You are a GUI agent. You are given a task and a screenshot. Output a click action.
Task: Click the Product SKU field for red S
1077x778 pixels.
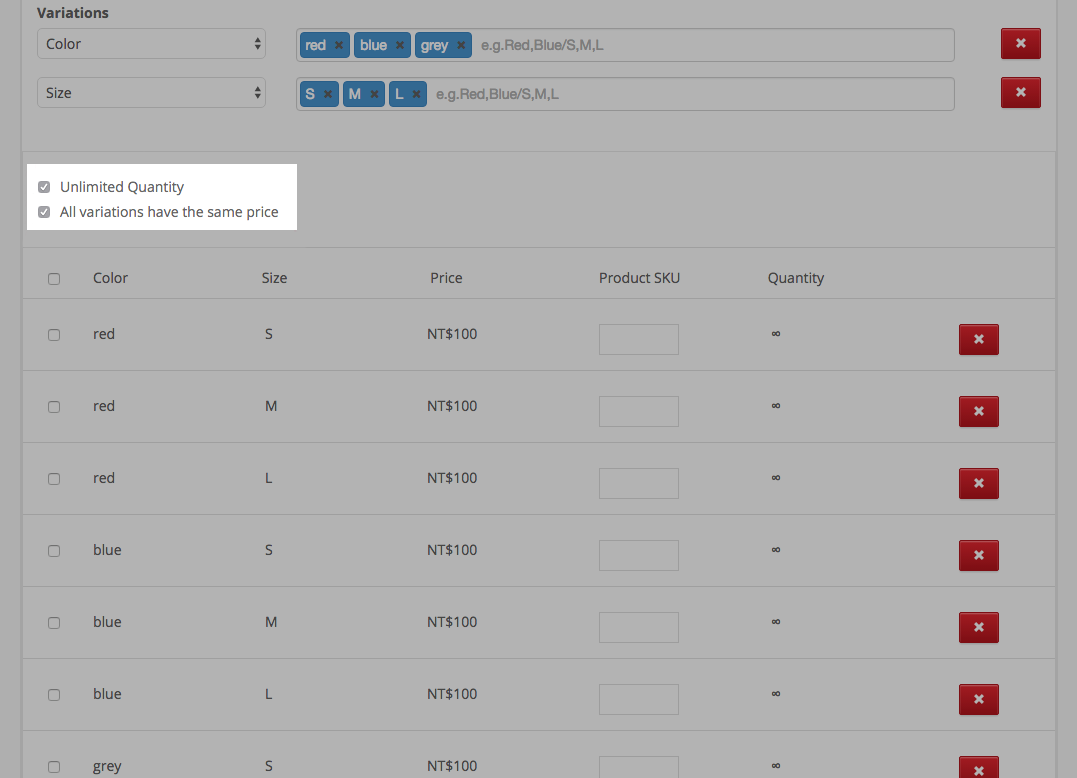[639, 339]
